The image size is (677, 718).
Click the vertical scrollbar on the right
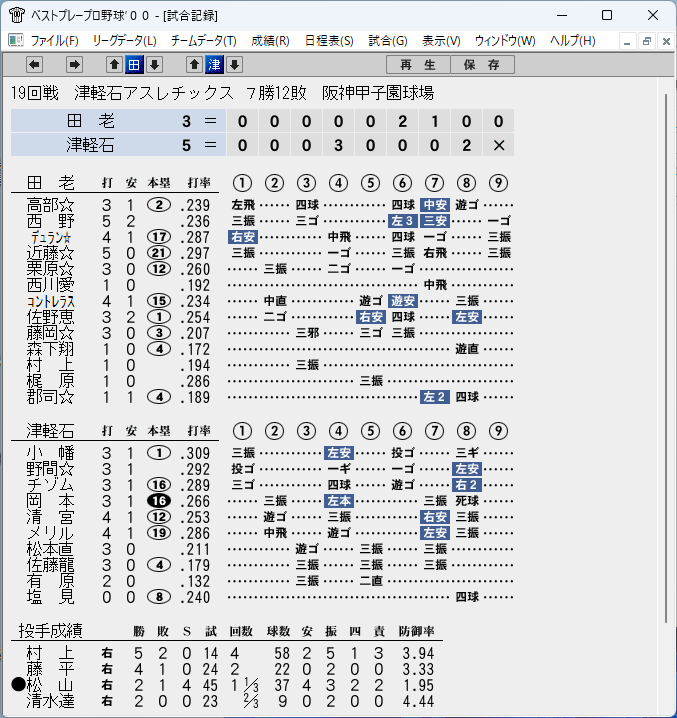coord(666,358)
